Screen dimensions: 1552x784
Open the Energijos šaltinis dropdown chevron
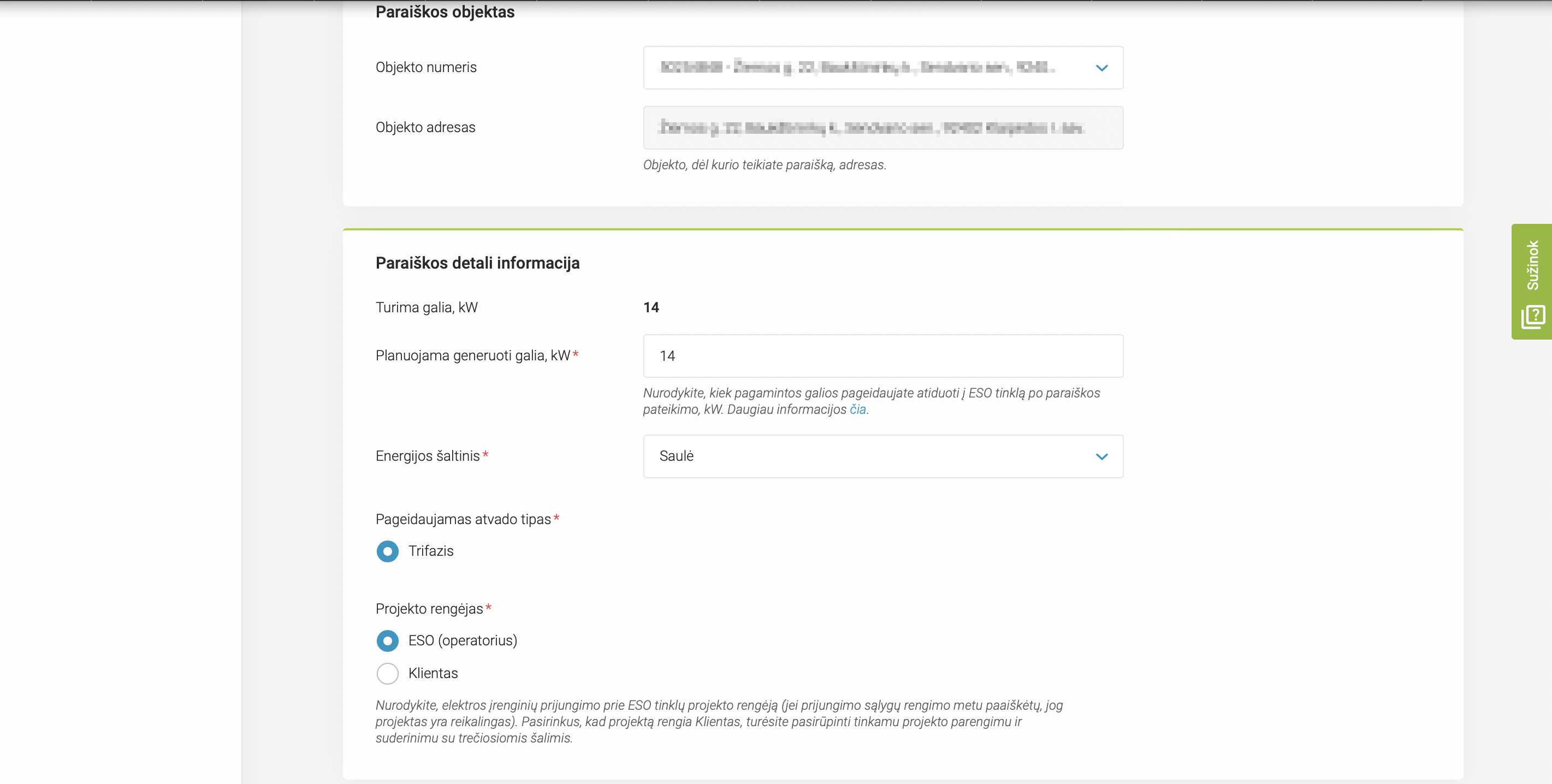point(1101,456)
